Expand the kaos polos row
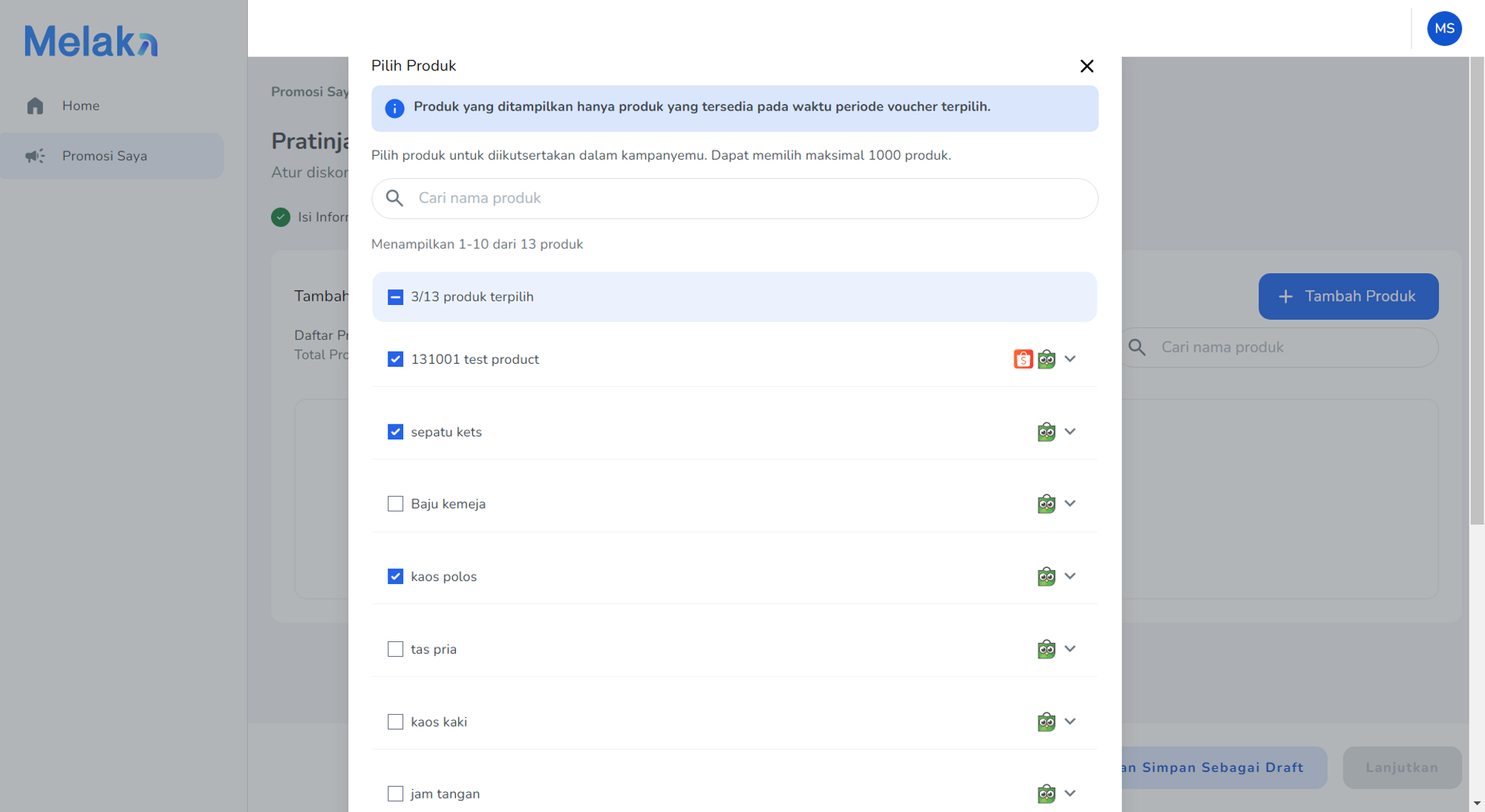This screenshot has width=1485, height=812. click(x=1070, y=576)
